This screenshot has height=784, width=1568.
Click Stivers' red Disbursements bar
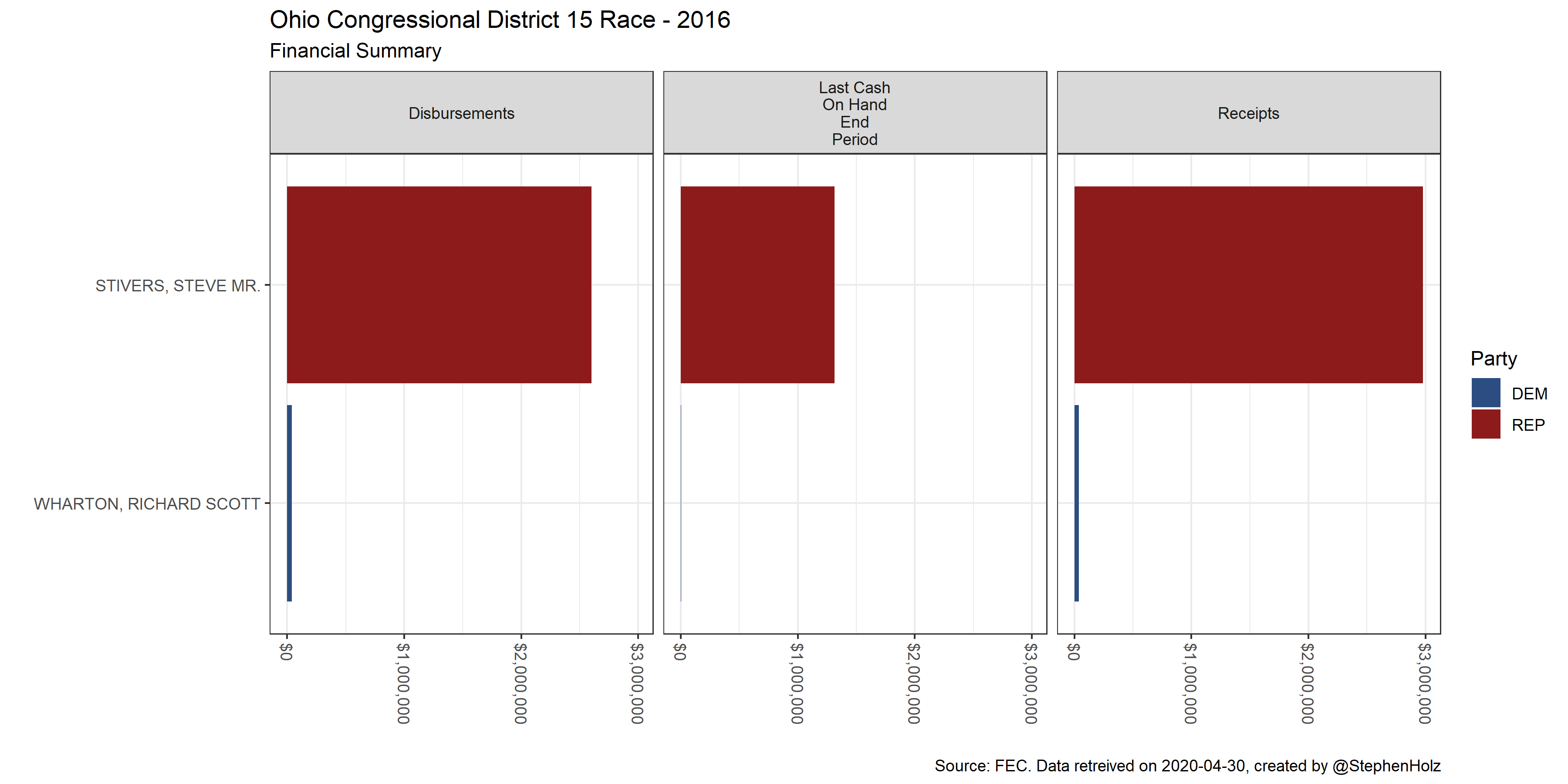pyautogui.click(x=438, y=284)
